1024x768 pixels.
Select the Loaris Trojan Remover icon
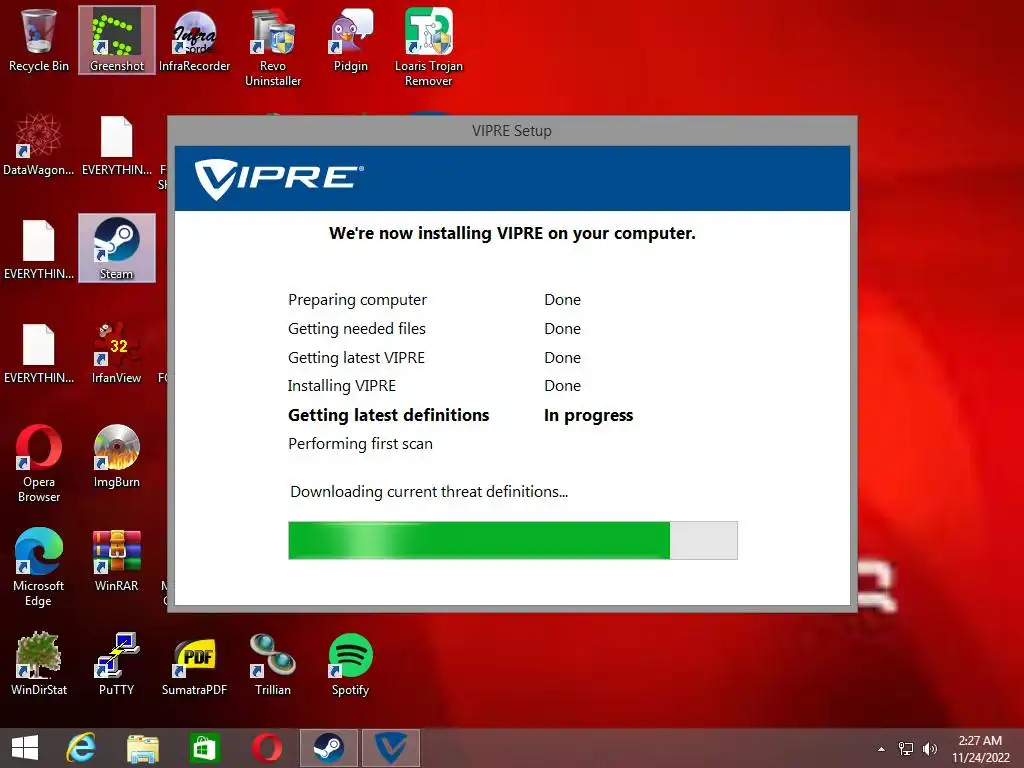(x=428, y=47)
